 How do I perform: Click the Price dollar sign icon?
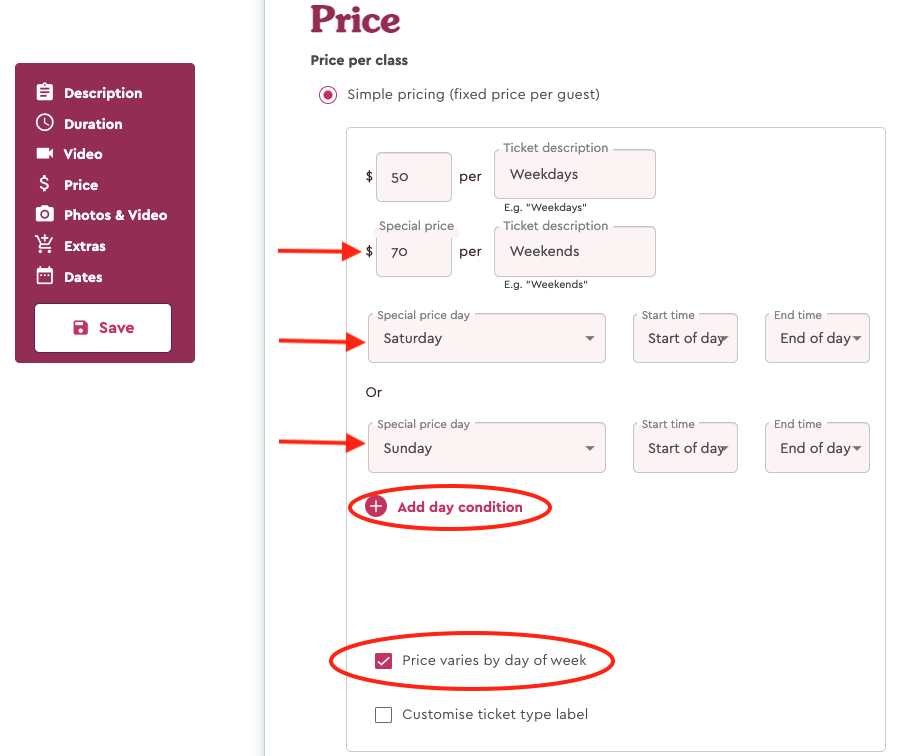click(44, 184)
